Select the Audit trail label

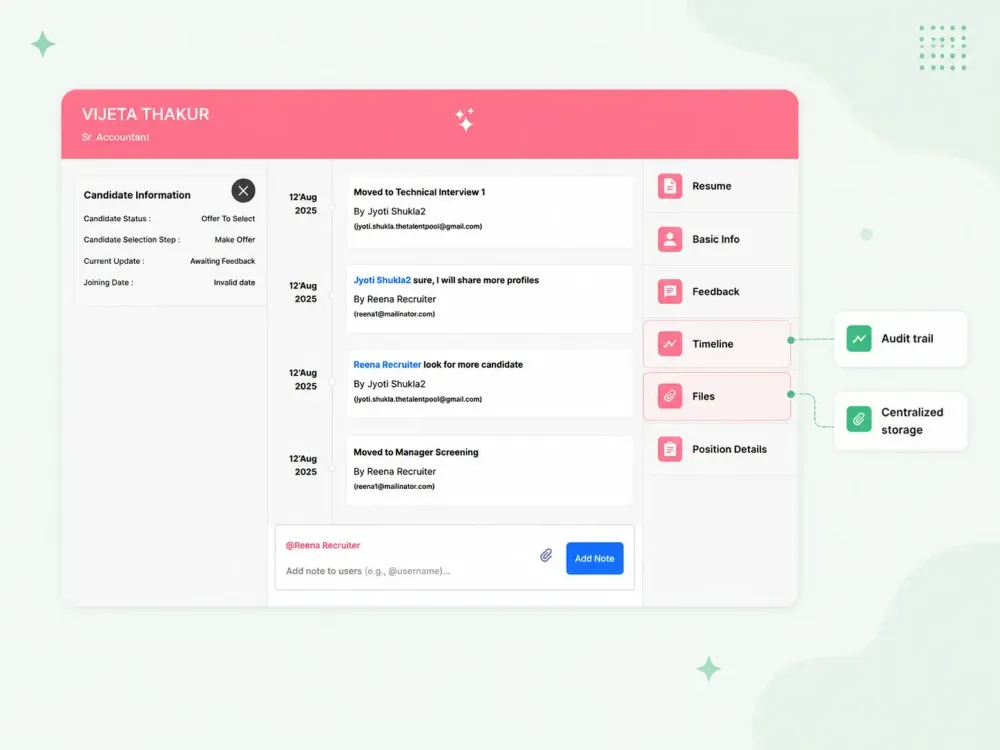(x=907, y=339)
